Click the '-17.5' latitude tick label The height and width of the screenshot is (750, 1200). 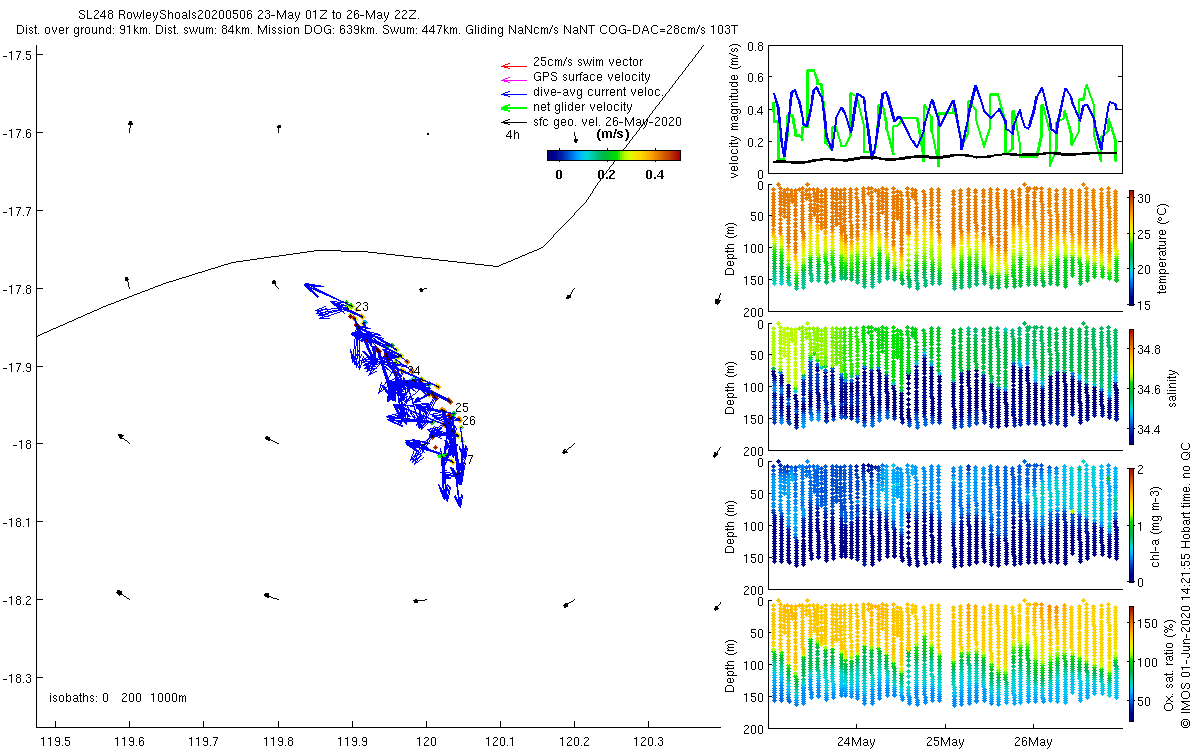pyautogui.click(x=16, y=55)
